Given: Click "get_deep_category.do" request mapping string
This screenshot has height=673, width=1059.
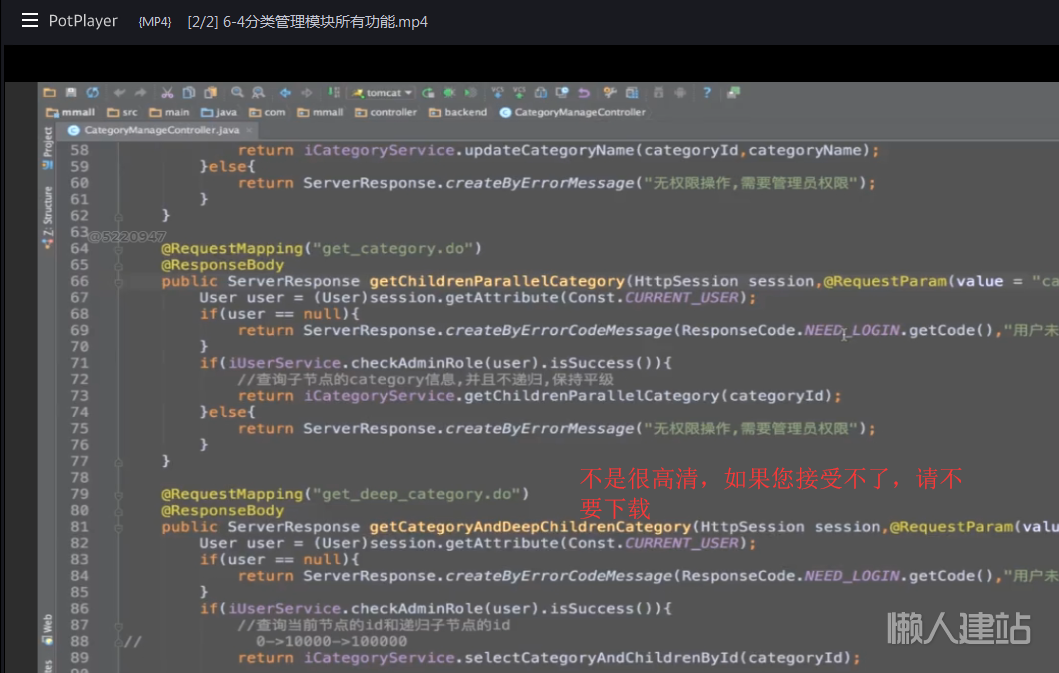Looking at the screenshot, I should [x=417, y=494].
